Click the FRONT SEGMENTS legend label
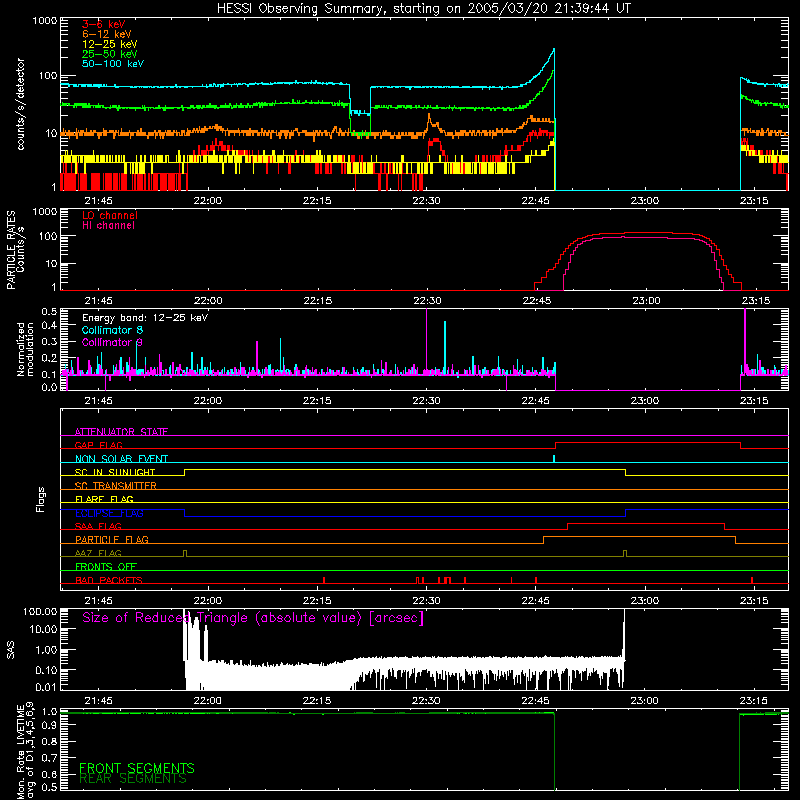This screenshot has width=800, height=800. point(137,768)
